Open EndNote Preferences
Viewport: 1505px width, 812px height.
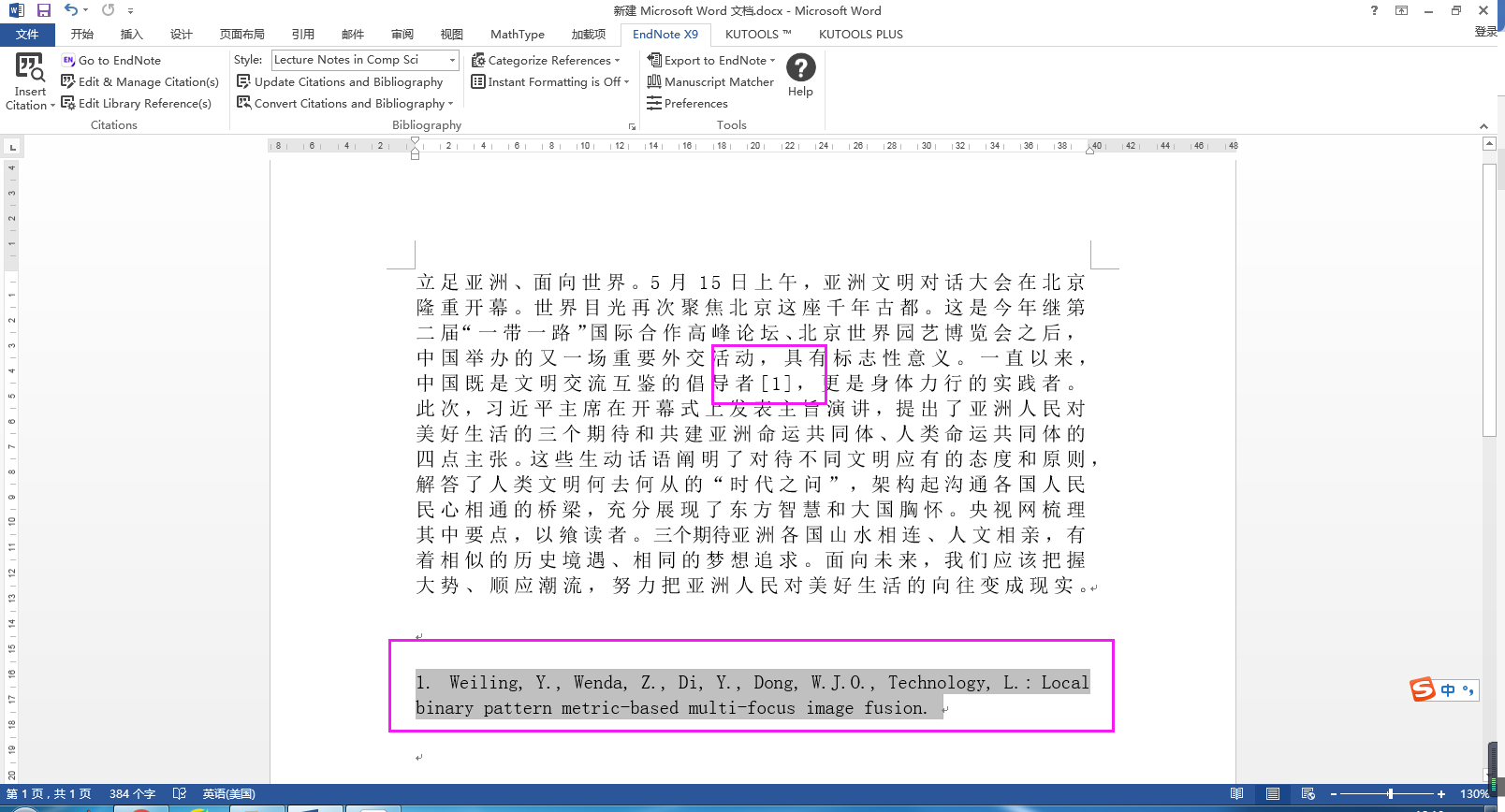tap(687, 103)
